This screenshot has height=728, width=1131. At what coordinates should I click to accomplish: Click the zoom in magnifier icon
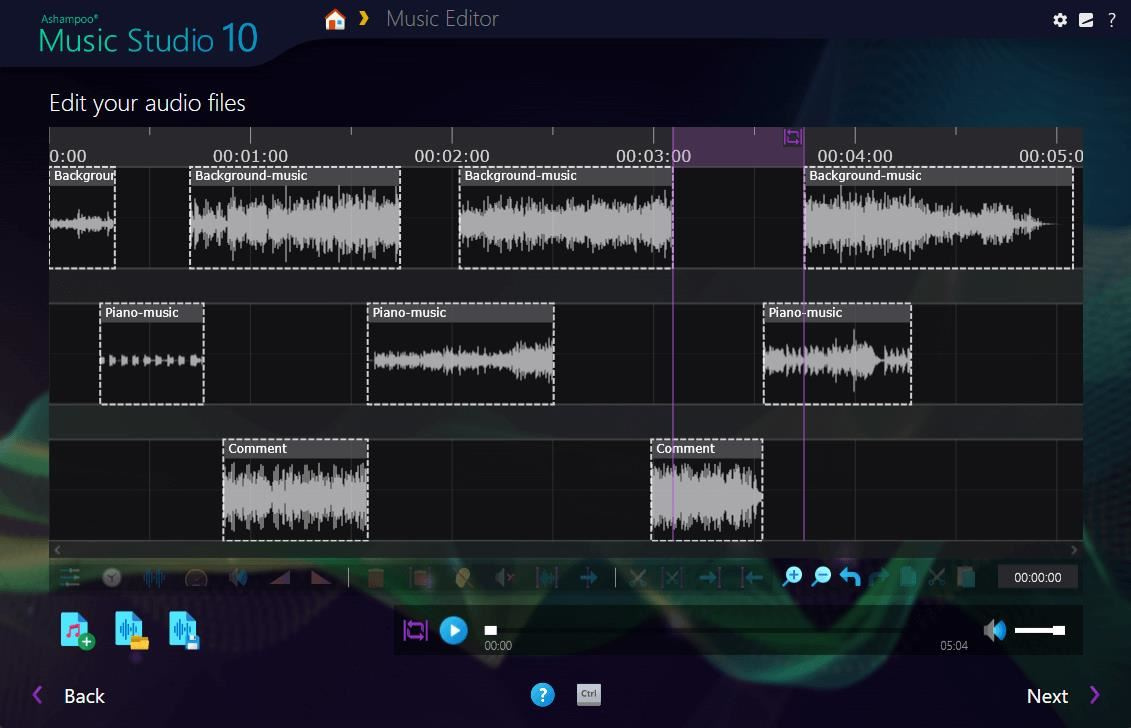pyautogui.click(x=792, y=577)
